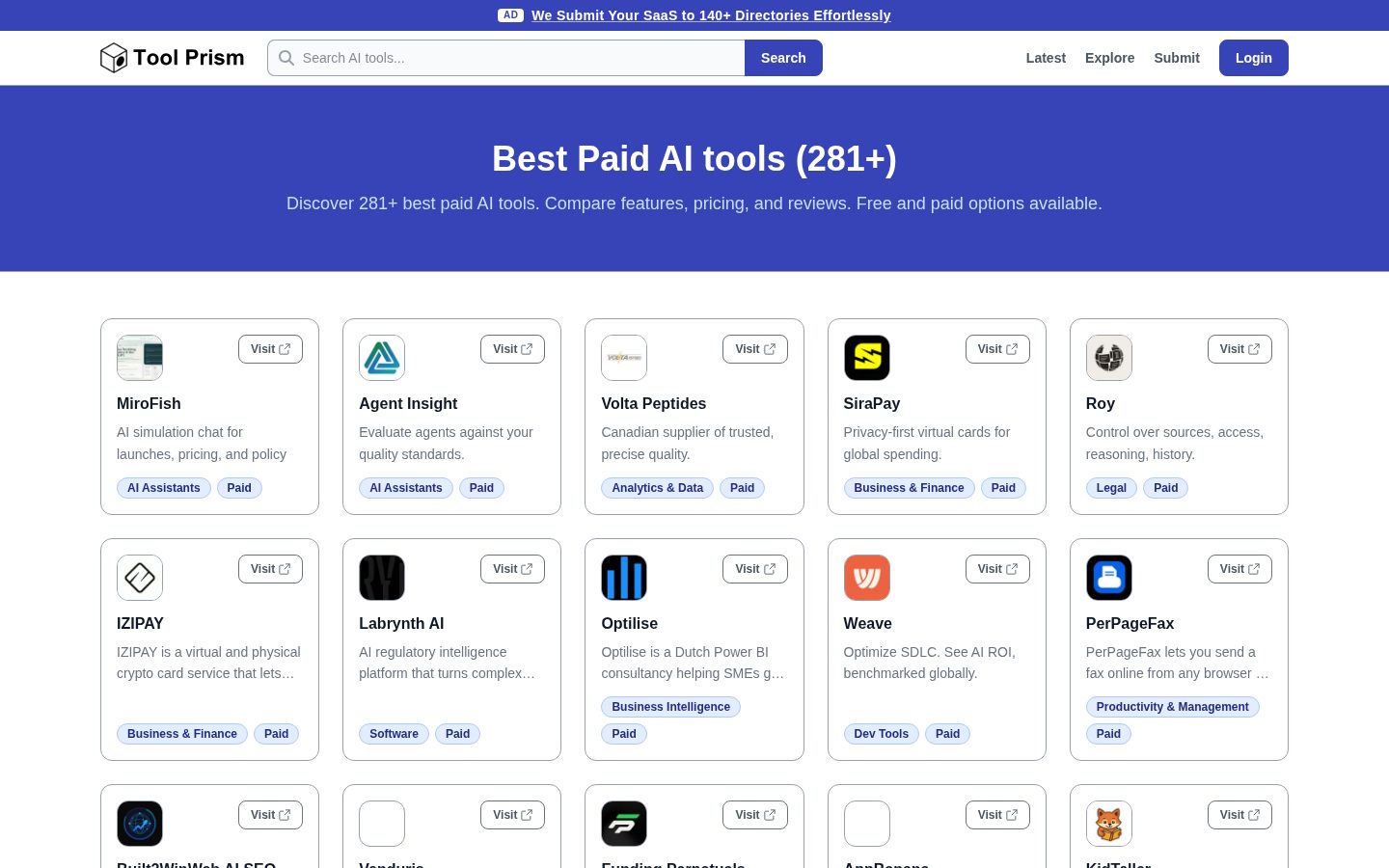Click the SiraPay yellow S logo
The width and height of the screenshot is (1389, 868).
[867, 358]
